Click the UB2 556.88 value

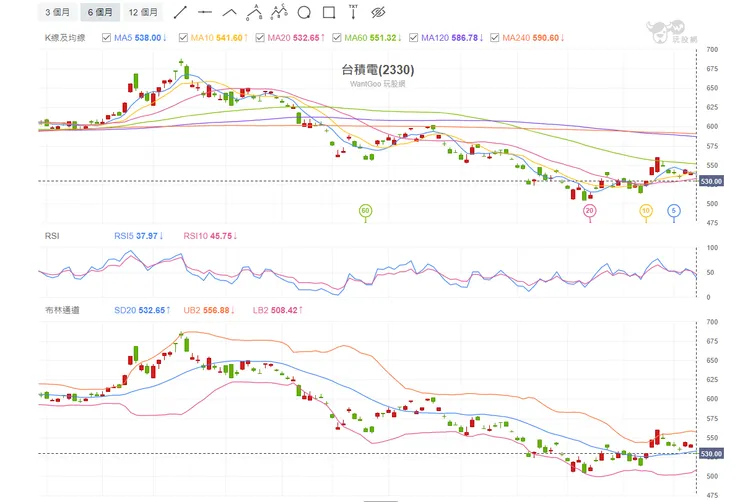click(x=209, y=310)
